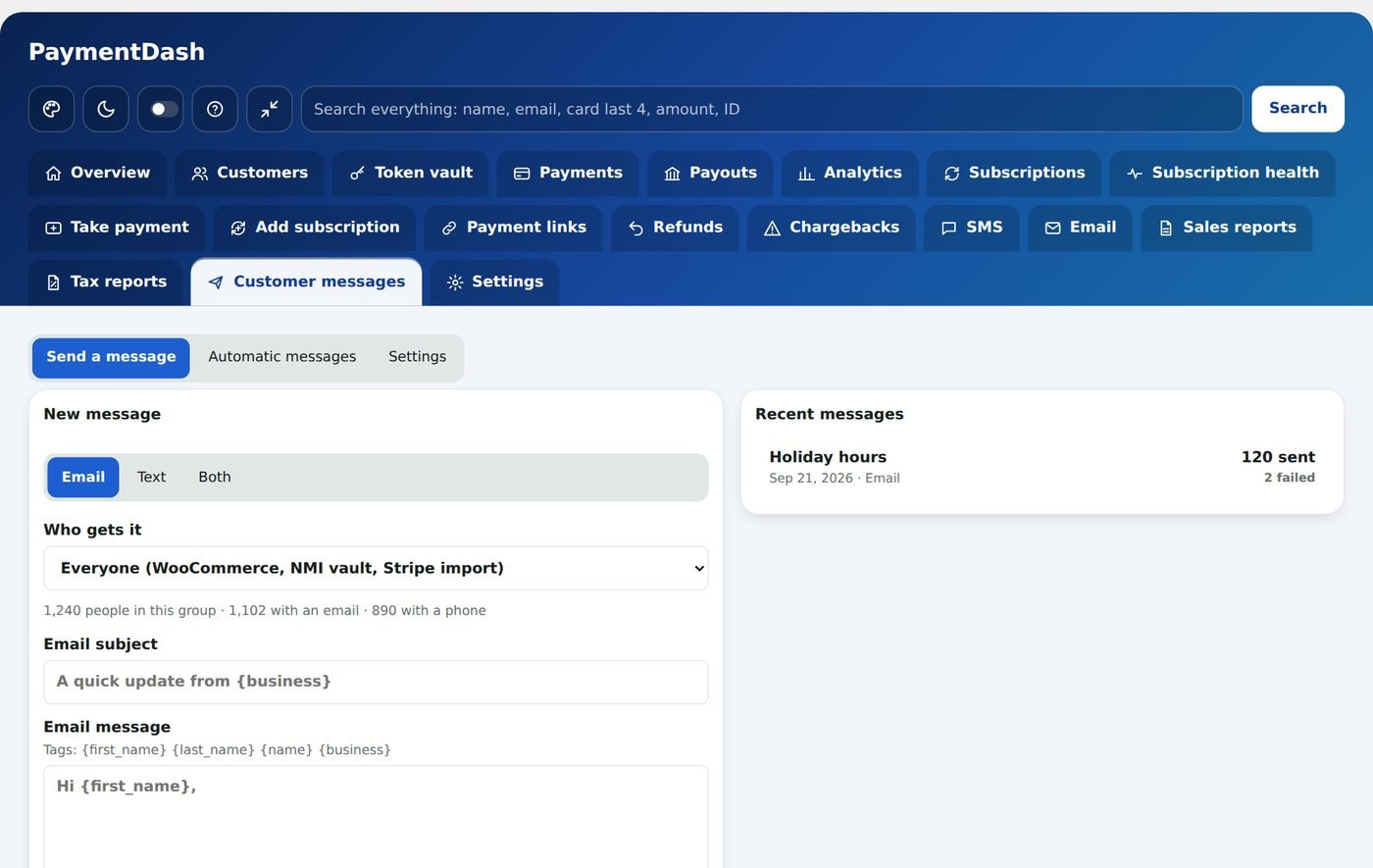Expand the Who gets it dropdown

376,569
